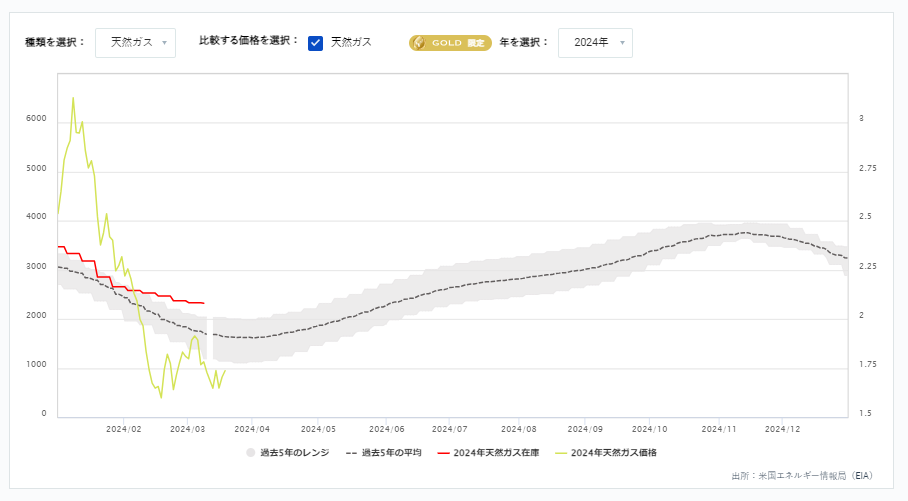Click the 2024/09 x-axis label
This screenshot has height=501, width=908.
585,429
